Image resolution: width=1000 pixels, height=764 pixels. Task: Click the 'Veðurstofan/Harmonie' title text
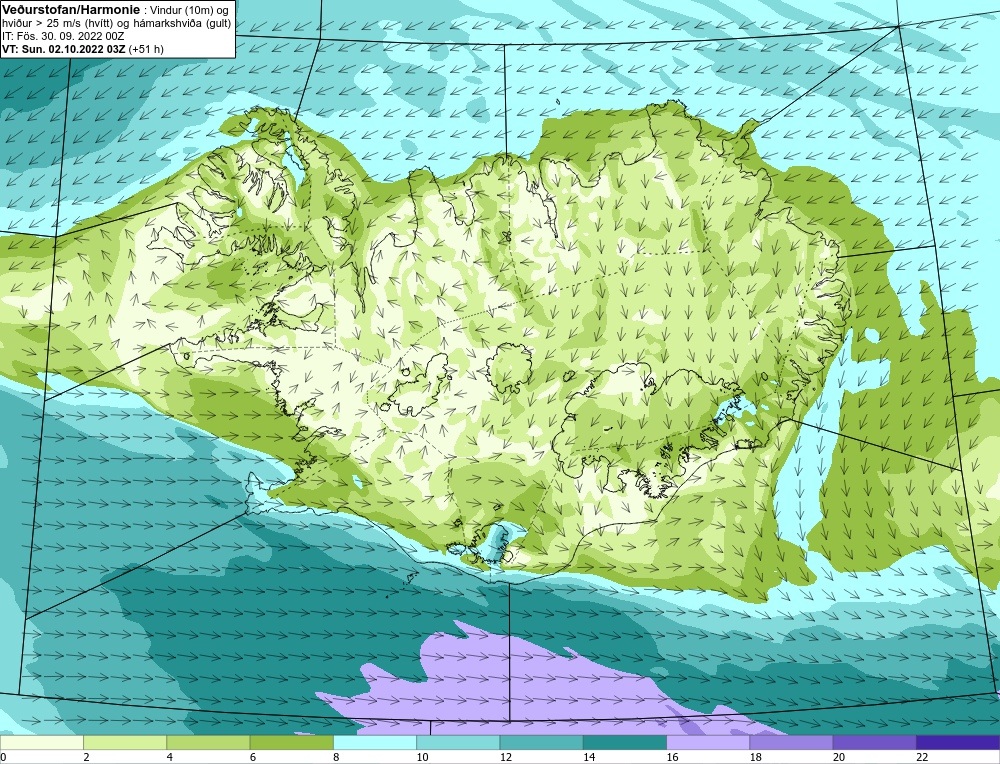point(70,10)
